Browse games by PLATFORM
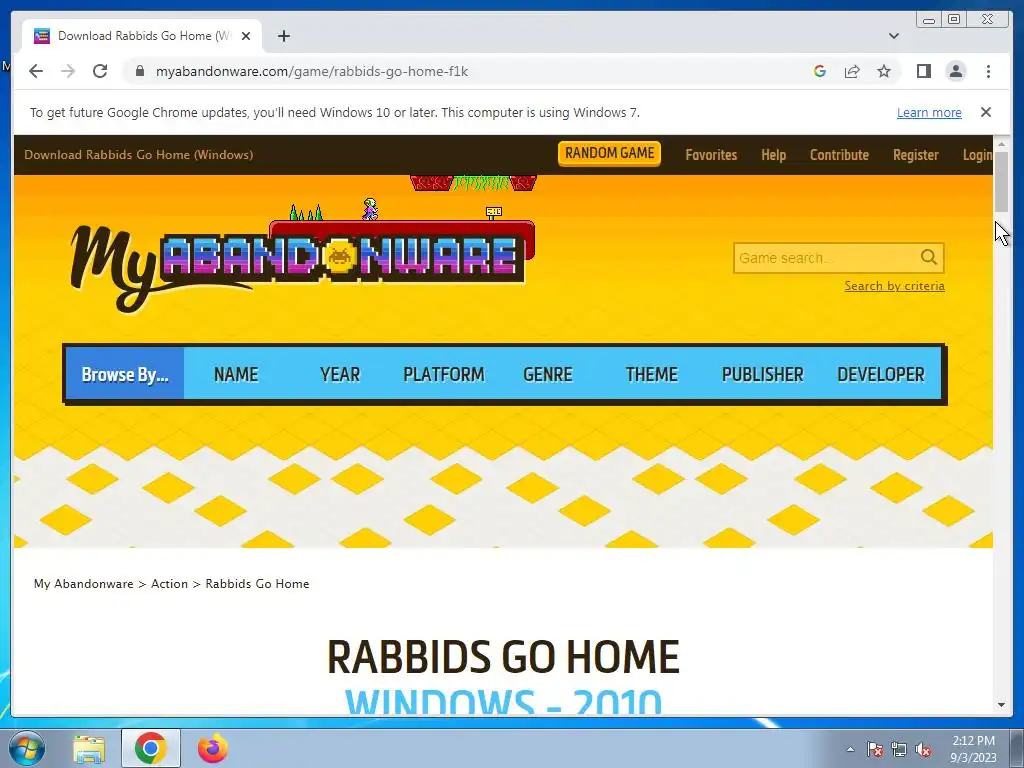This screenshot has width=1024, height=768. tap(443, 374)
